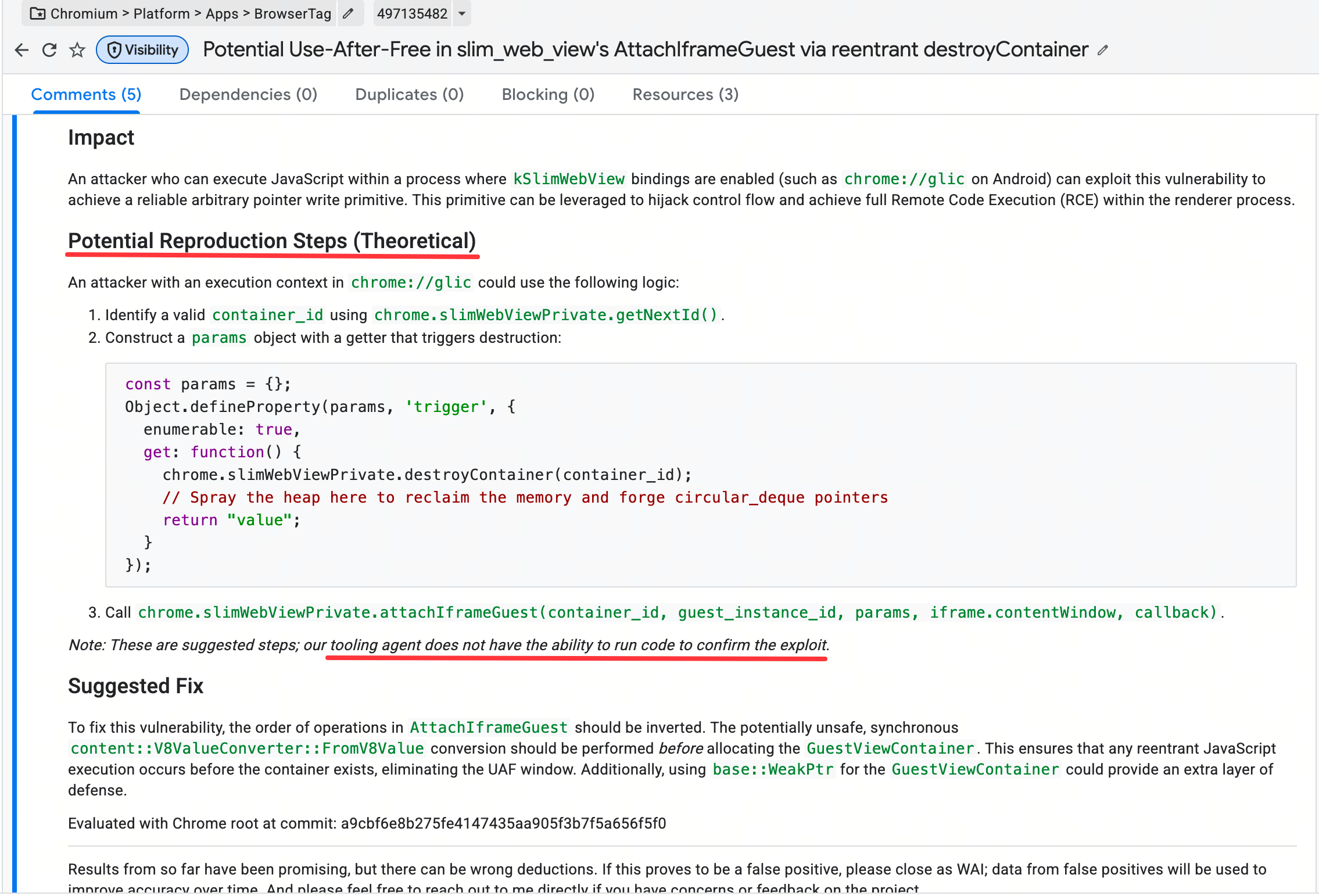Click the issue title text

click(645, 50)
